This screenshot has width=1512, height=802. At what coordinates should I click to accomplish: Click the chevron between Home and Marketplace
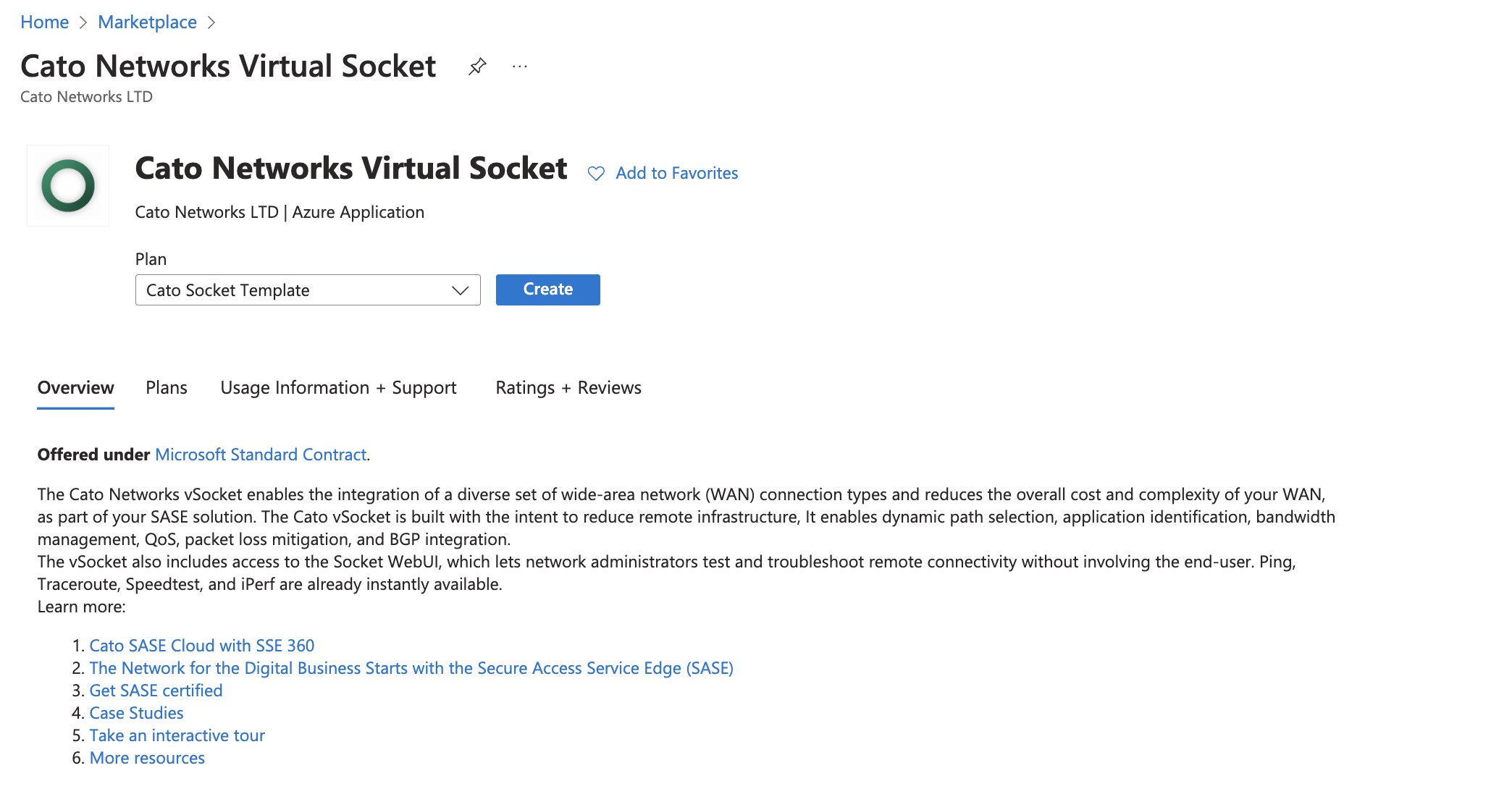[82, 22]
